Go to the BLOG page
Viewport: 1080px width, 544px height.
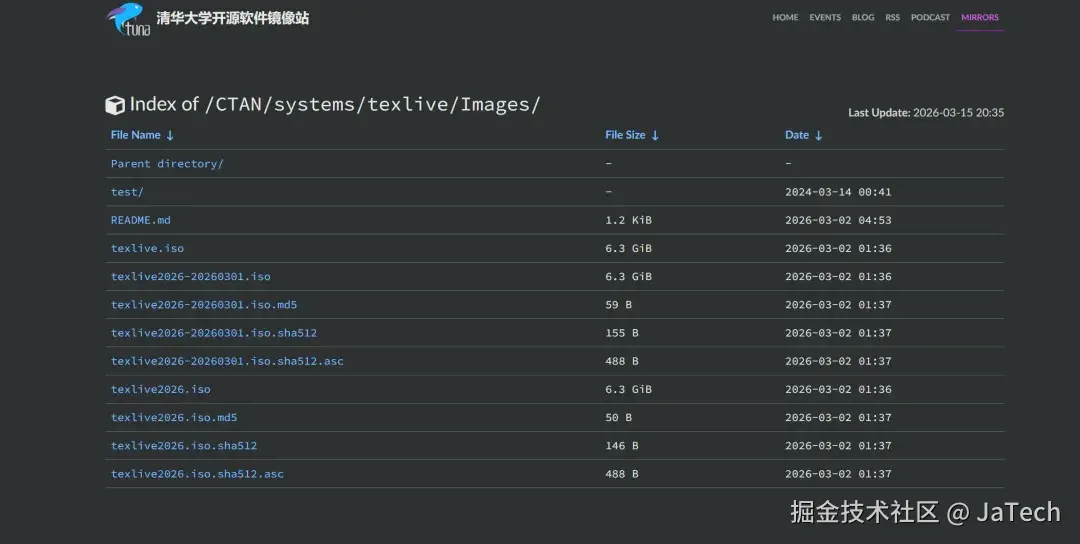[863, 17]
